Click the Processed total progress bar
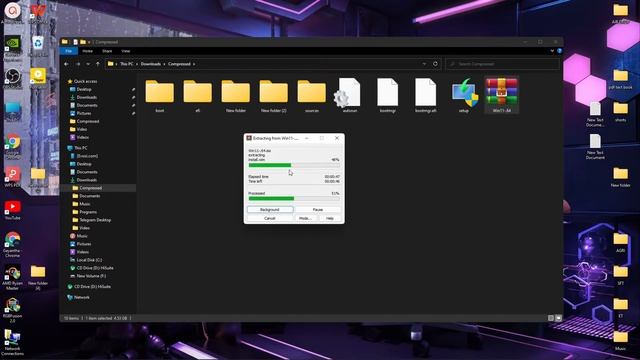The image size is (640, 360). pos(294,198)
